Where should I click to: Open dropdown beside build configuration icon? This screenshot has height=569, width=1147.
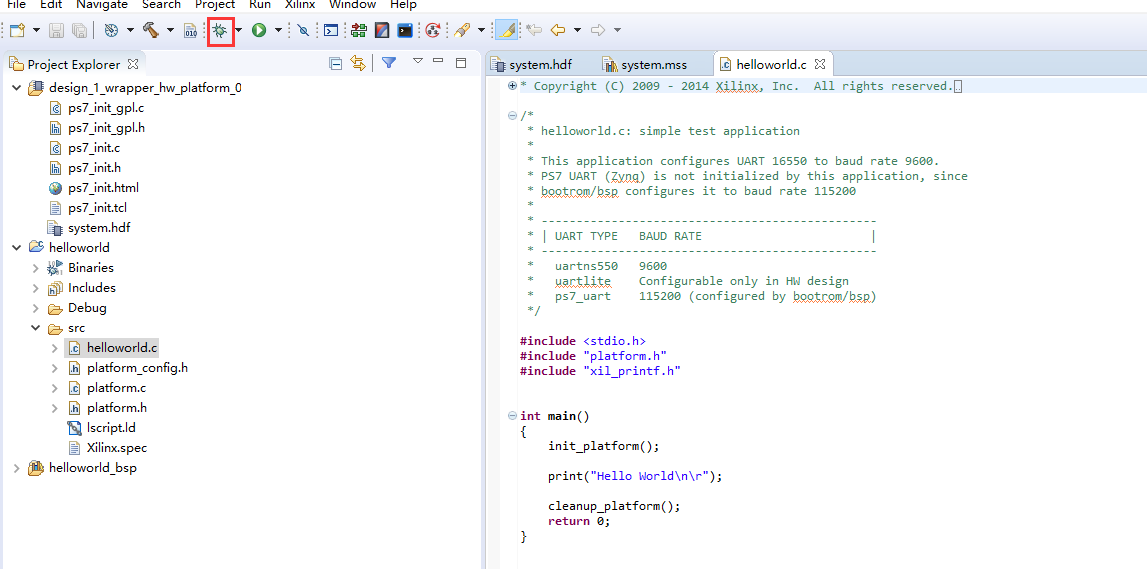click(x=130, y=30)
